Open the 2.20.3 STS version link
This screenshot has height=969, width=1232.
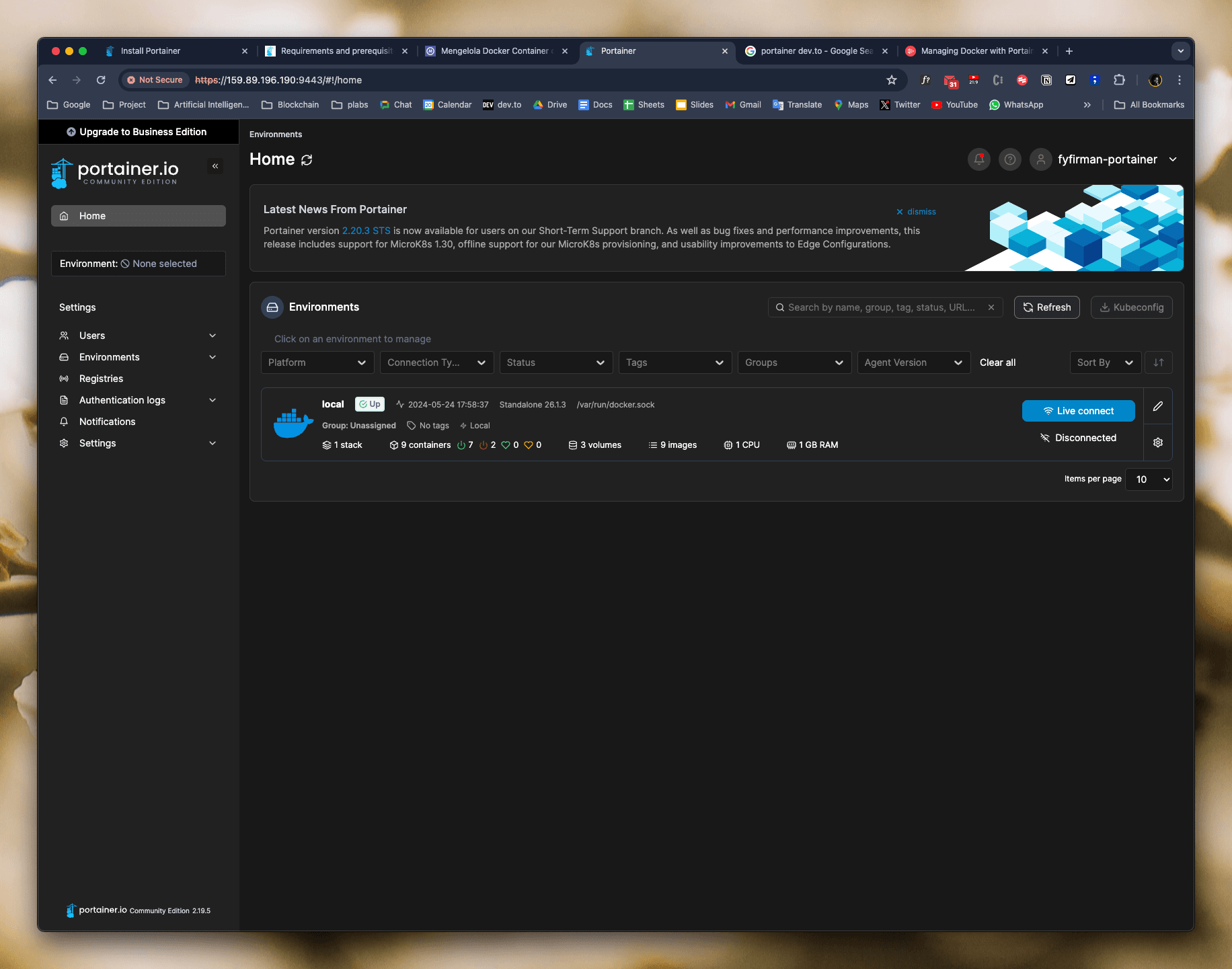click(x=366, y=231)
